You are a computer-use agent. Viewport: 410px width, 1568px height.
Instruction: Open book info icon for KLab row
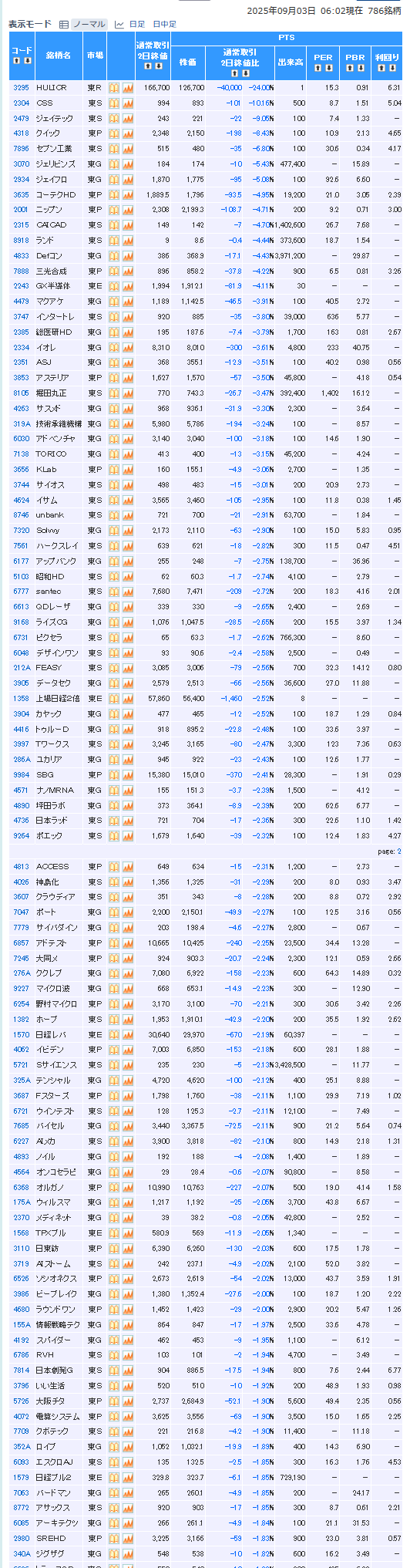(x=113, y=469)
